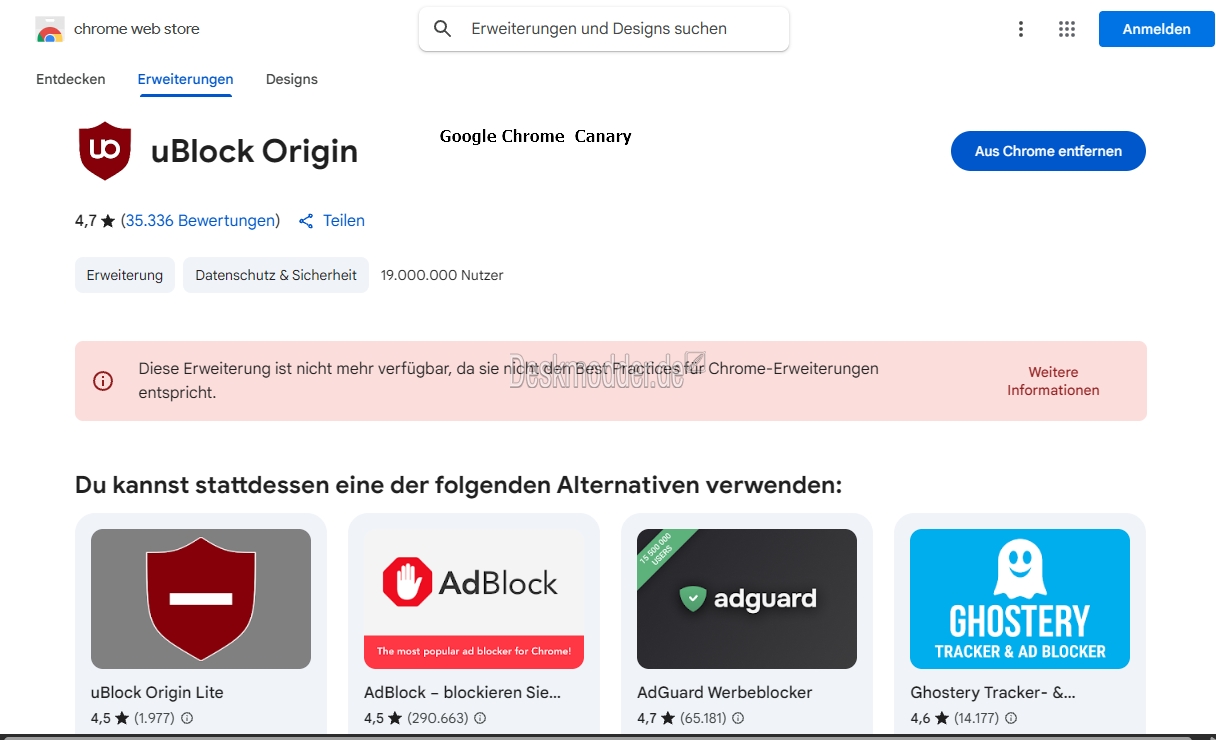Open the 35.336 Bewertungen link
This screenshot has height=740, width=1216.
pyautogui.click(x=200, y=221)
